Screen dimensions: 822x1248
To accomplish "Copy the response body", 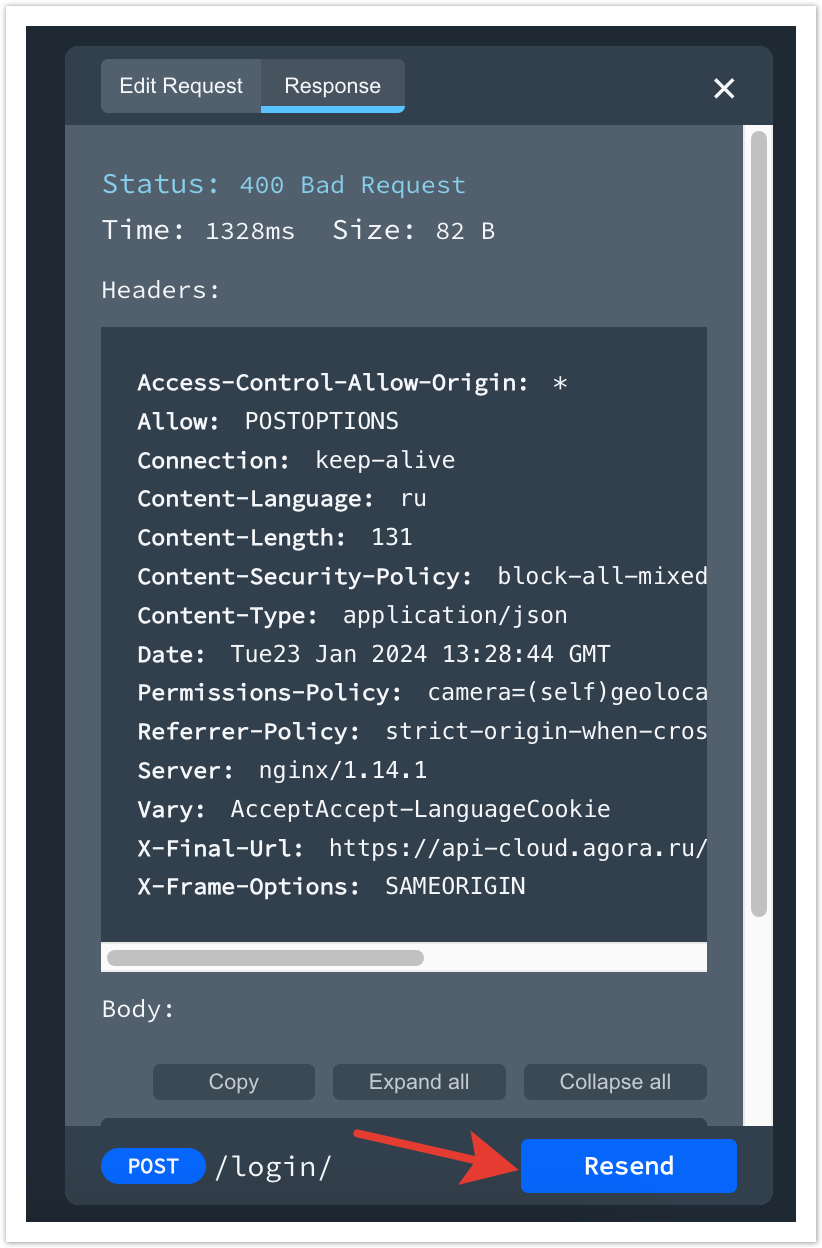I will 233,1082.
